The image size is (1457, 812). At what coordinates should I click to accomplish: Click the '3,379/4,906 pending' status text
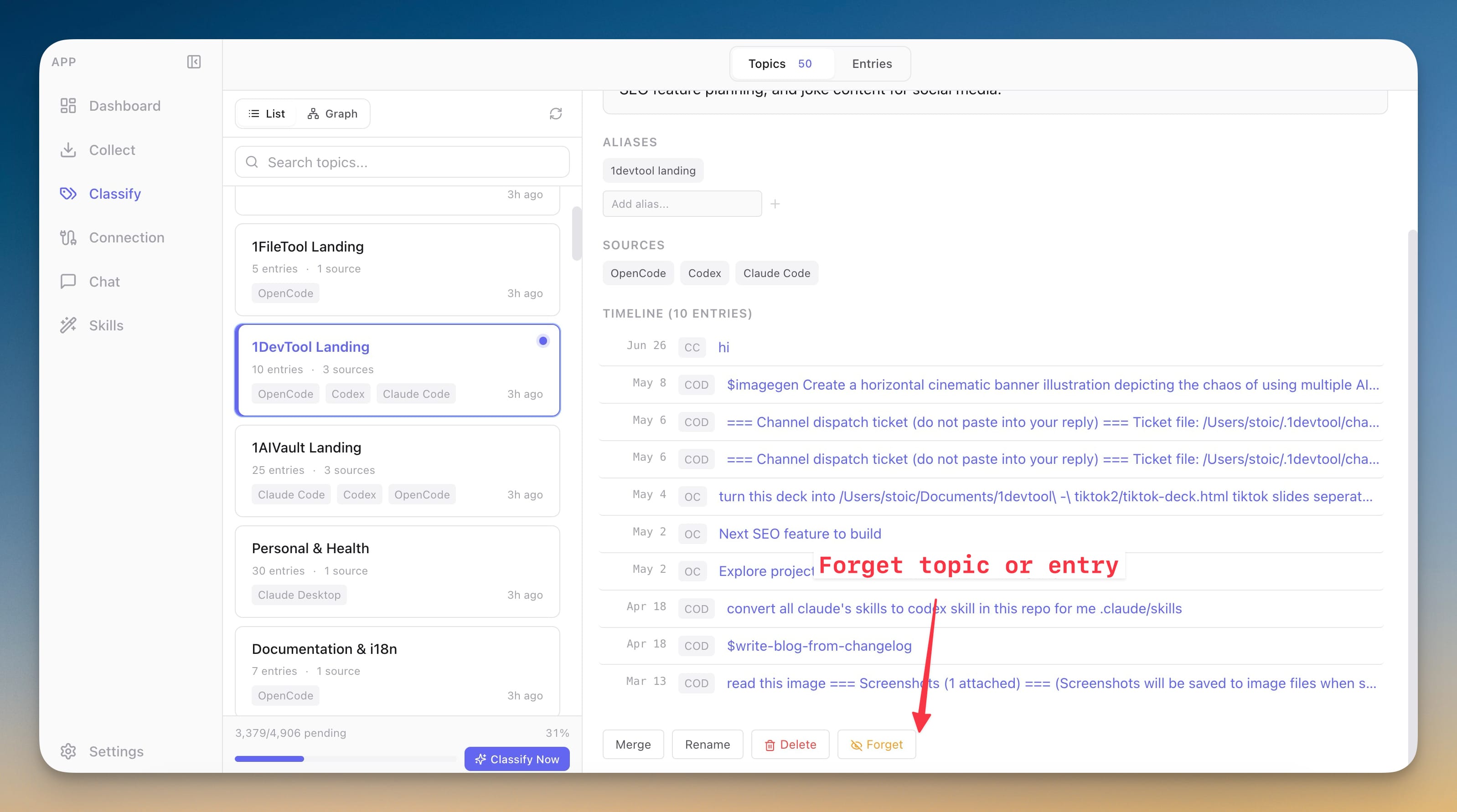point(291,733)
